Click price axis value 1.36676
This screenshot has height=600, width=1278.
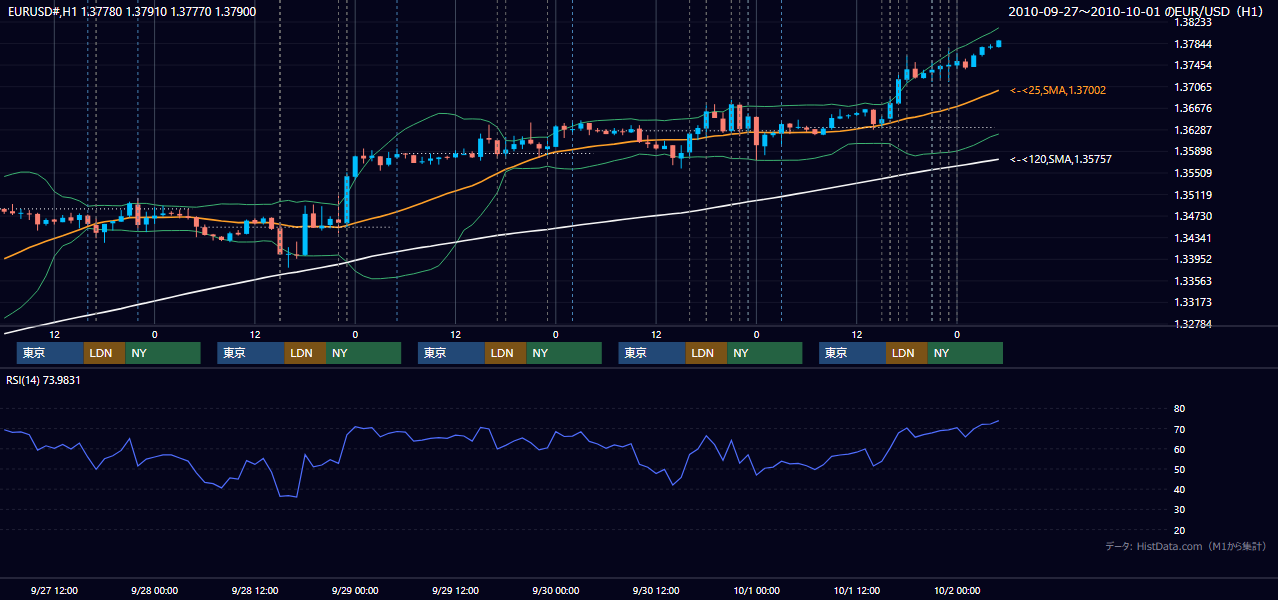point(1192,108)
